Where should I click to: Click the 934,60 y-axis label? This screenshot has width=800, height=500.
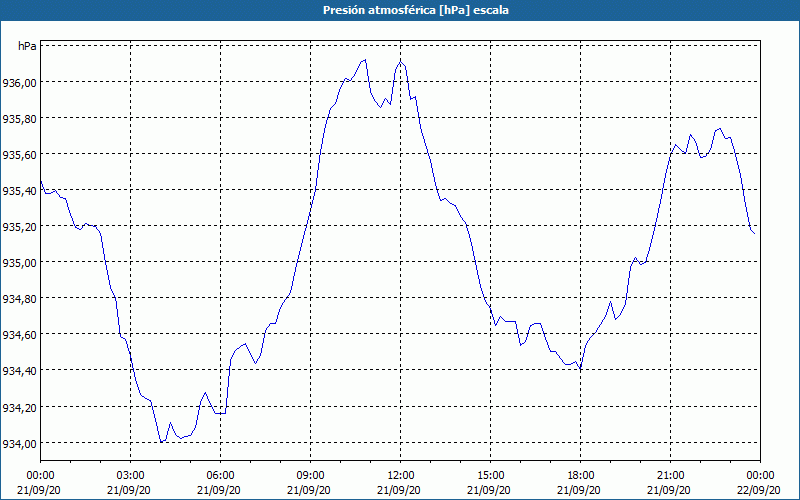point(19,335)
